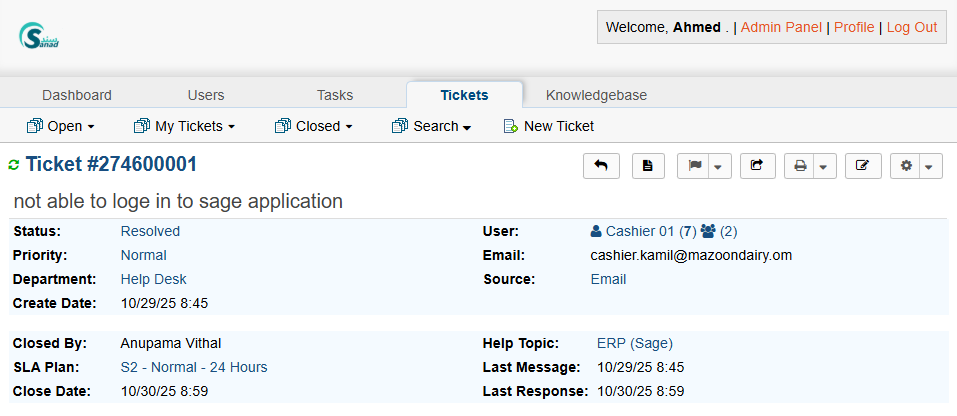Go to the Dashboard tab

77,95
